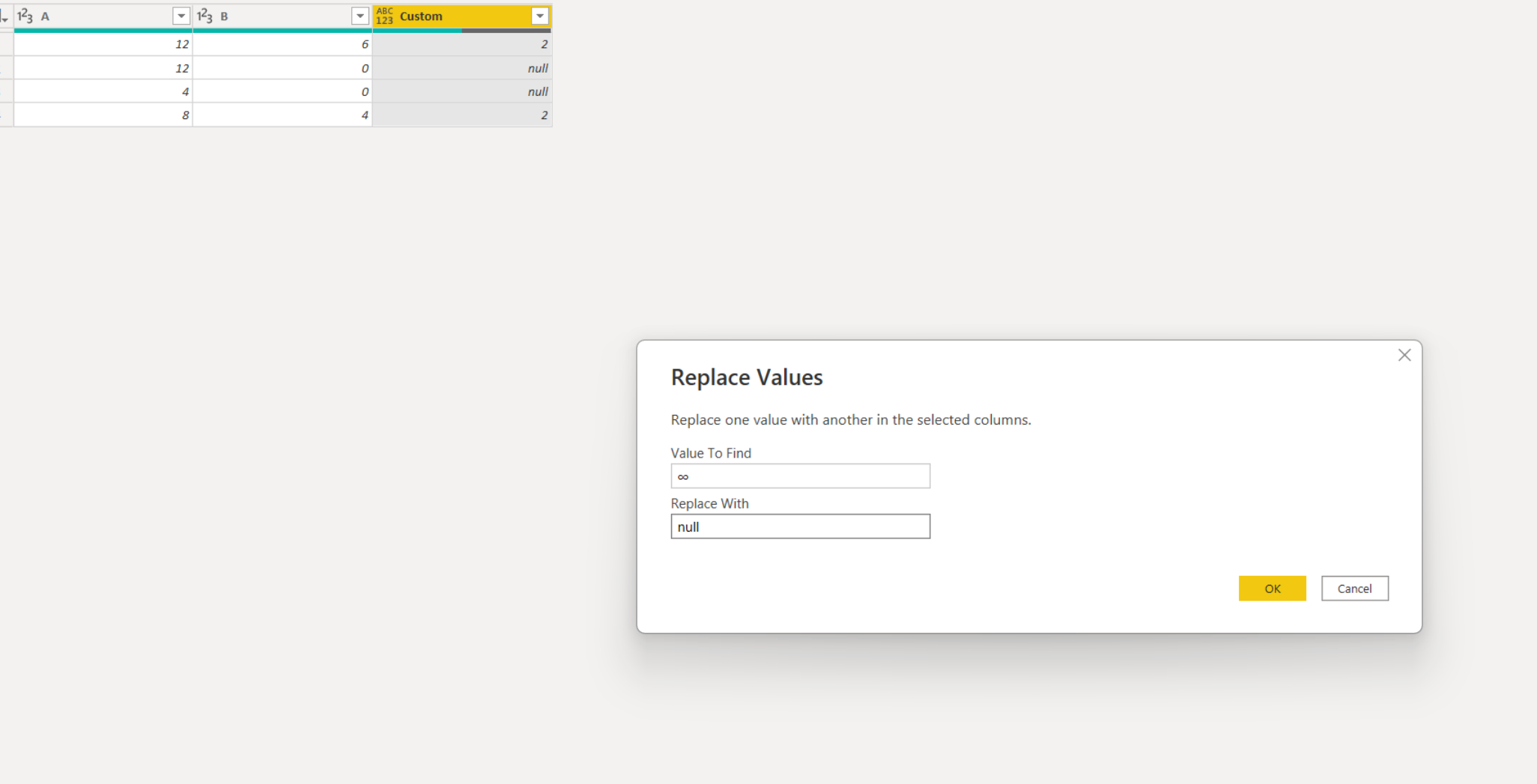Open Custom column filter dropdown
1537x784 pixels.
click(x=540, y=16)
